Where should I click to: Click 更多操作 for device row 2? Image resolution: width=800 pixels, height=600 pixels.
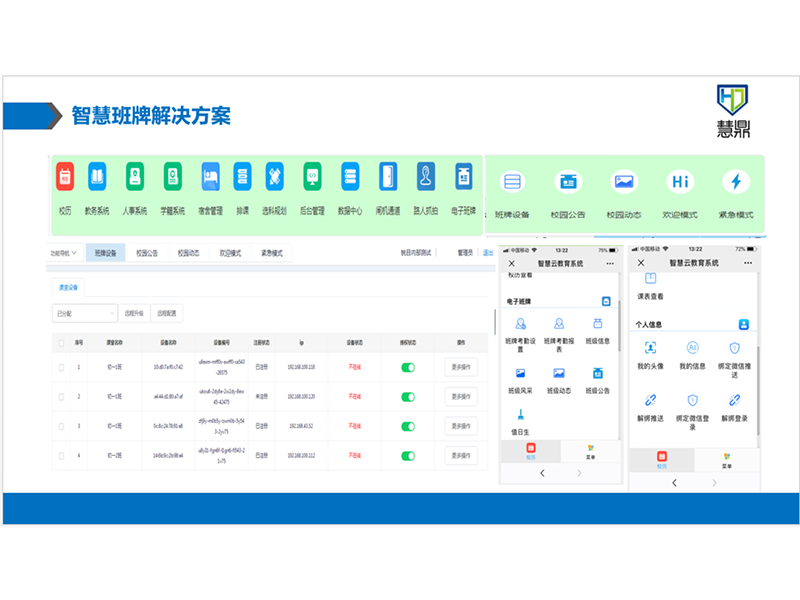pos(461,396)
